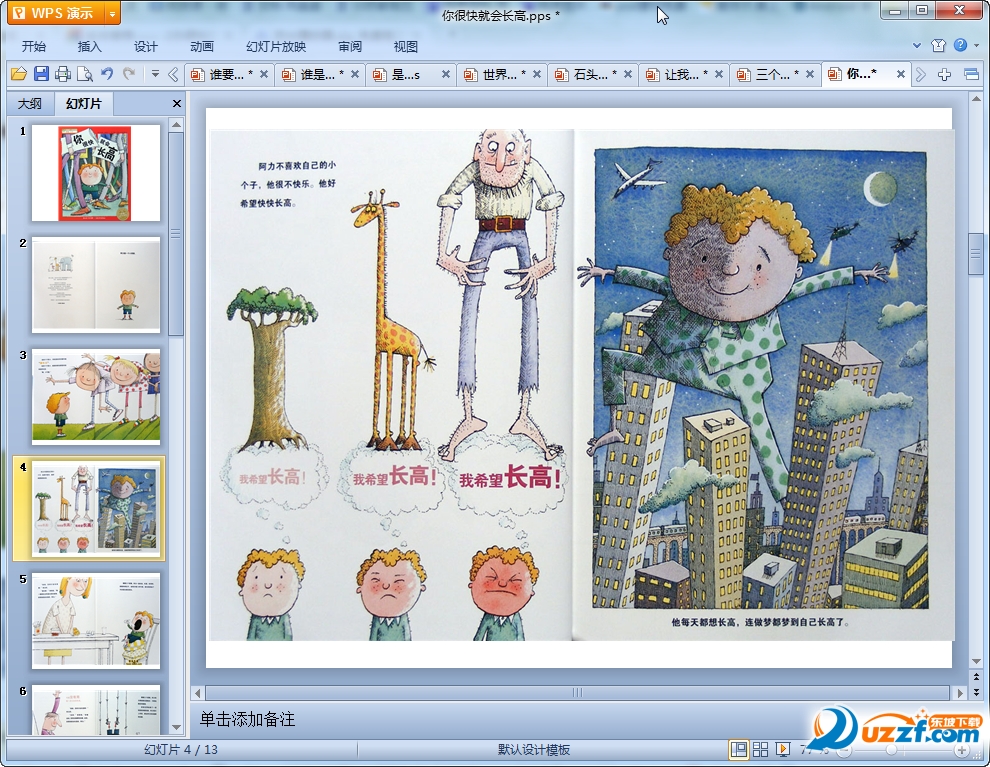This screenshot has height=767, width=990.
Task: Collapse the ribbon with the chevron
Action: [x=917, y=45]
